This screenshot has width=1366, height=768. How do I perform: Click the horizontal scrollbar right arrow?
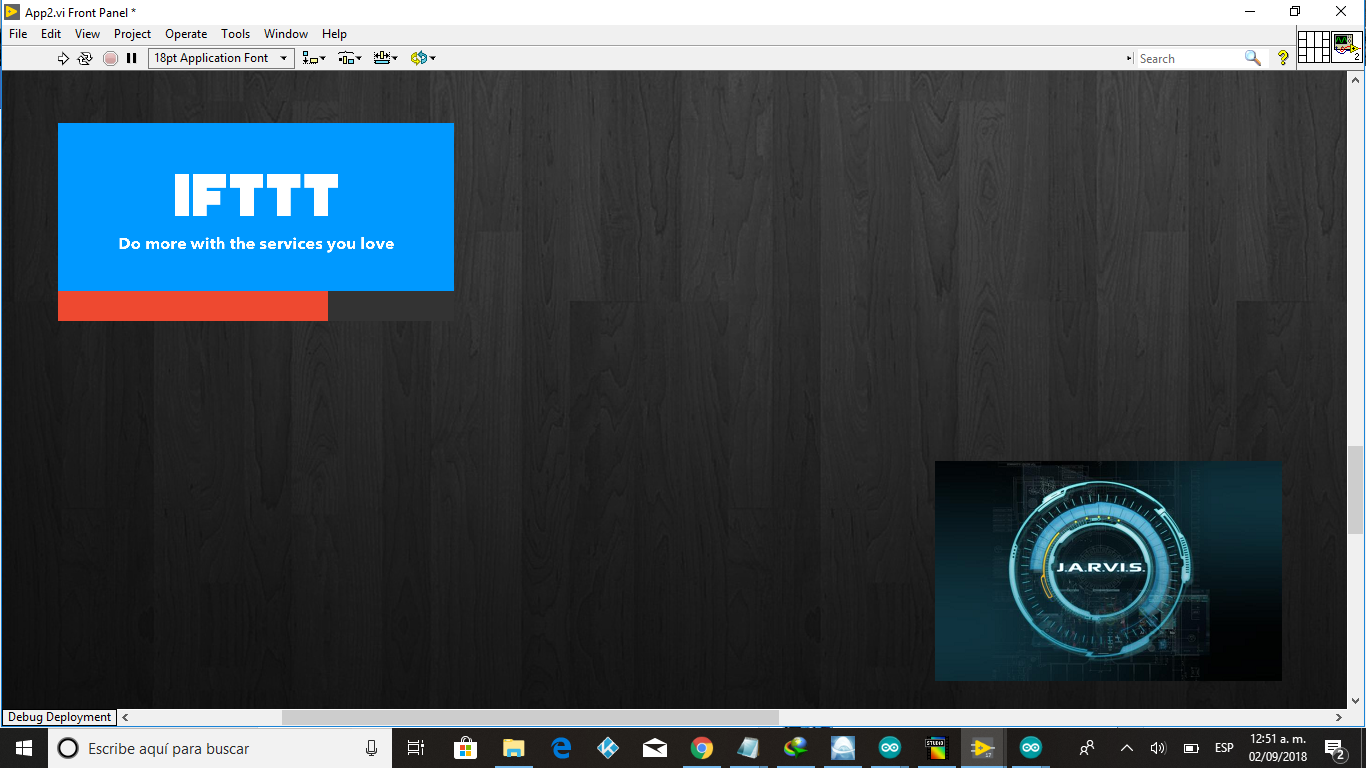(1339, 717)
